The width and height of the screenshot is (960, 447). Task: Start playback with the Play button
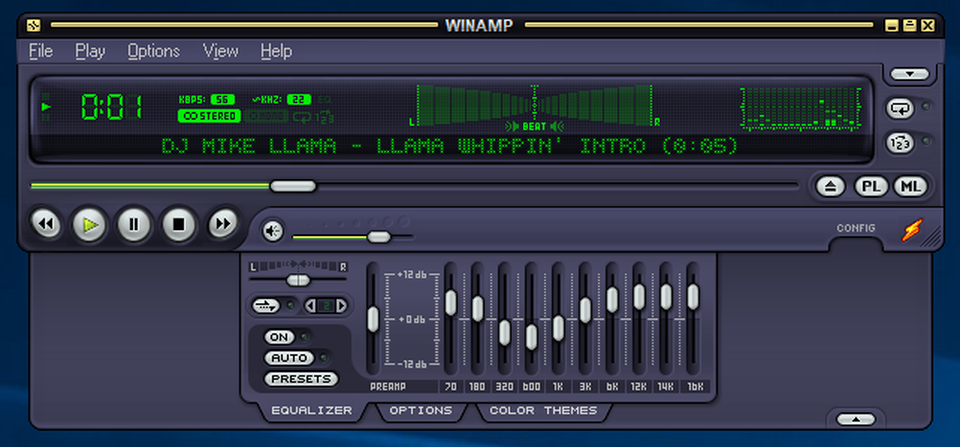pos(90,225)
